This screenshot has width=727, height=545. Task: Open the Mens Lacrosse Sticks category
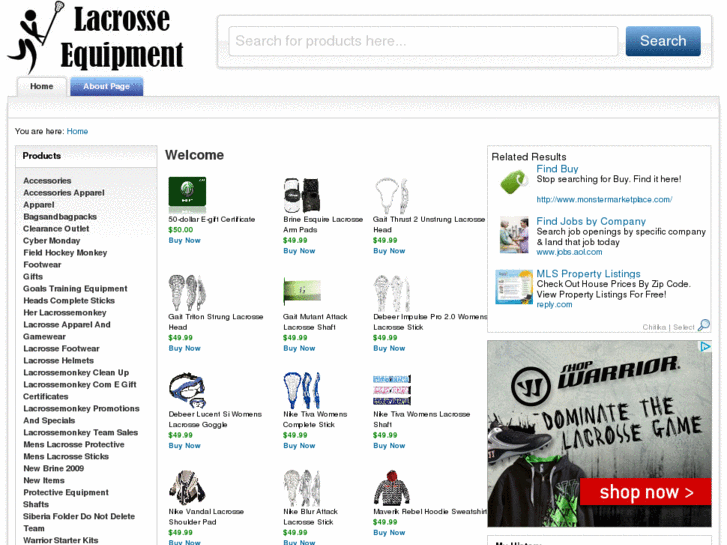pos(66,456)
